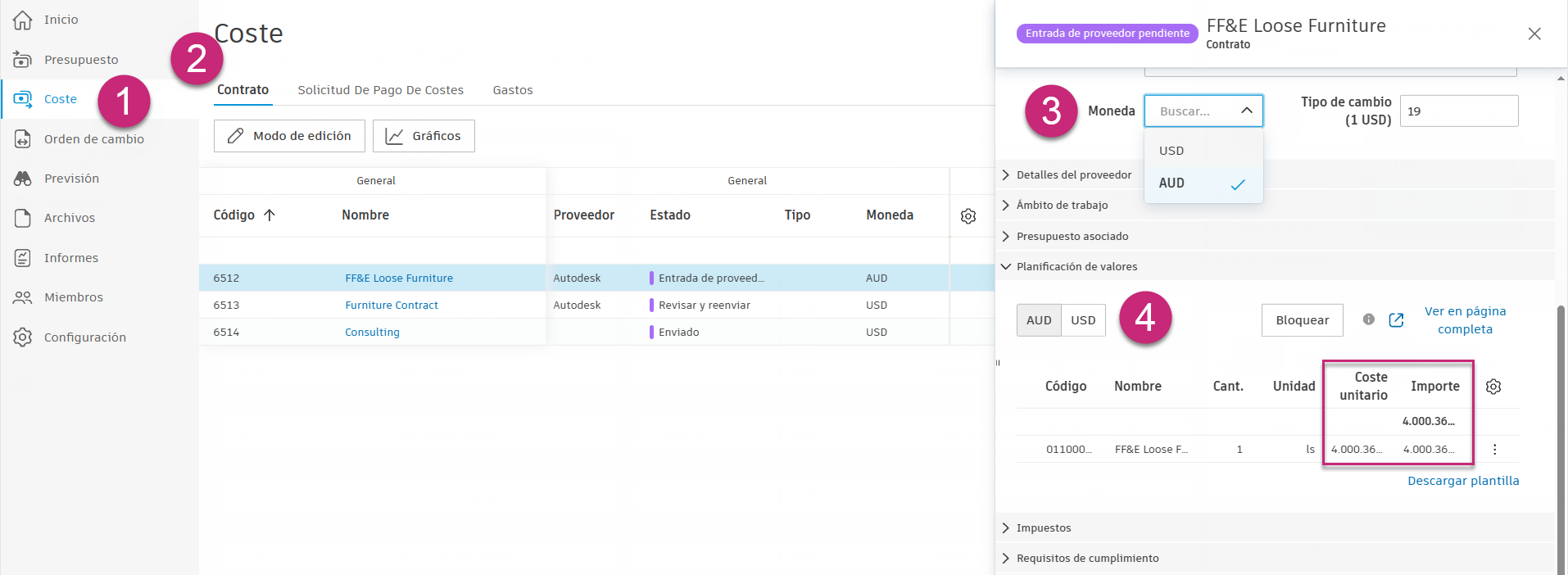The height and width of the screenshot is (575, 1568).
Task: Open the FF&E Loose Furniture contract link
Action: [x=399, y=278]
